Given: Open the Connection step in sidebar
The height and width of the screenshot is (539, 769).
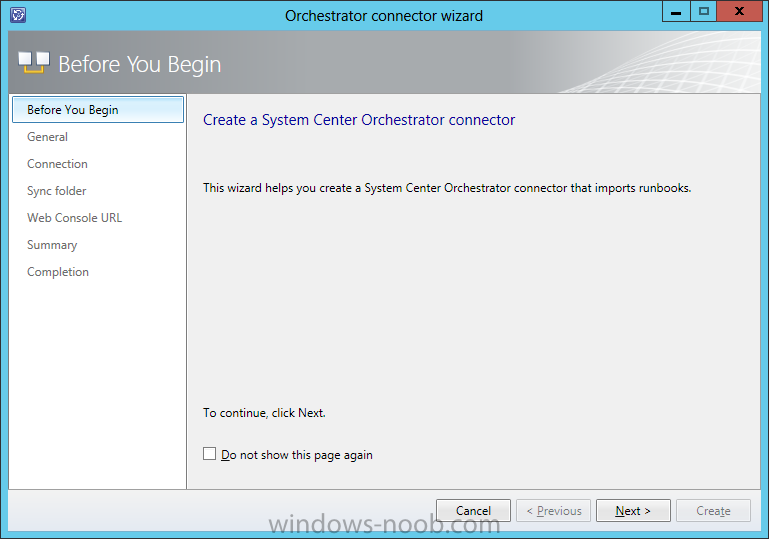Looking at the screenshot, I should tap(57, 164).
